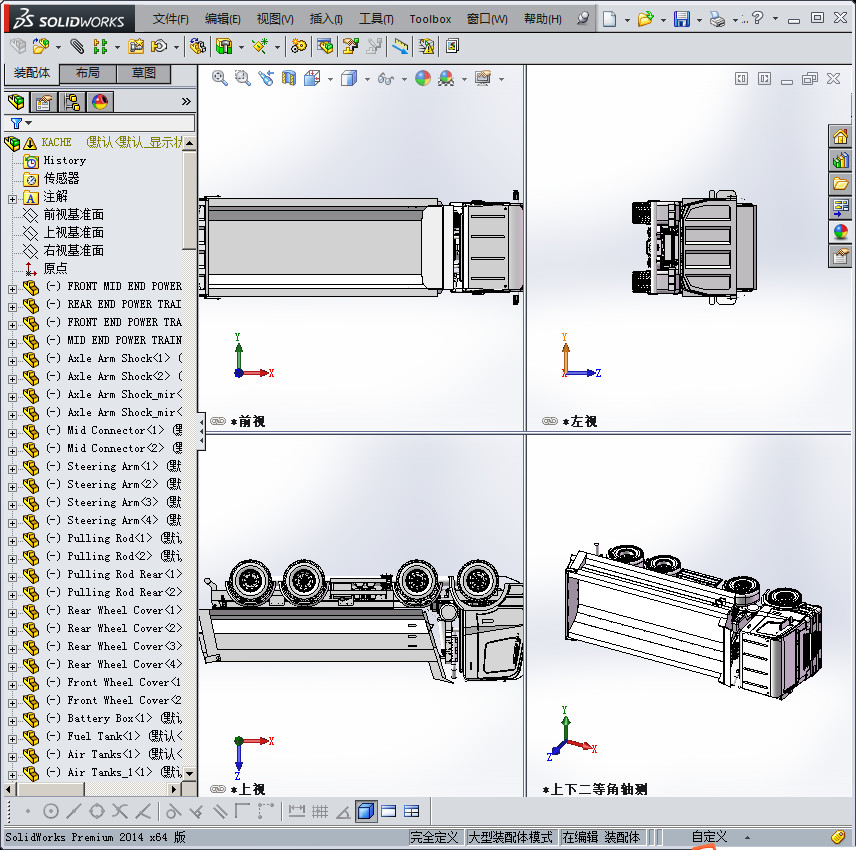Click the Move Component icon
This screenshot has height=850, width=856.
[159, 46]
